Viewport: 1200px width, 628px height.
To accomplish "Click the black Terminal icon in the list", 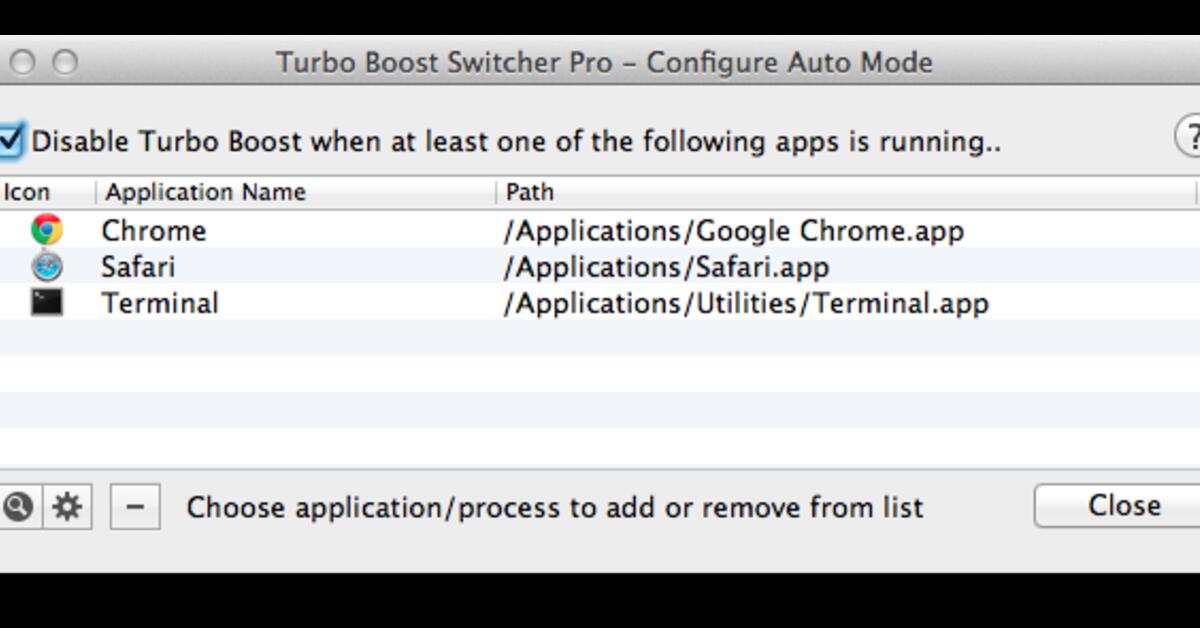I will click(47, 302).
